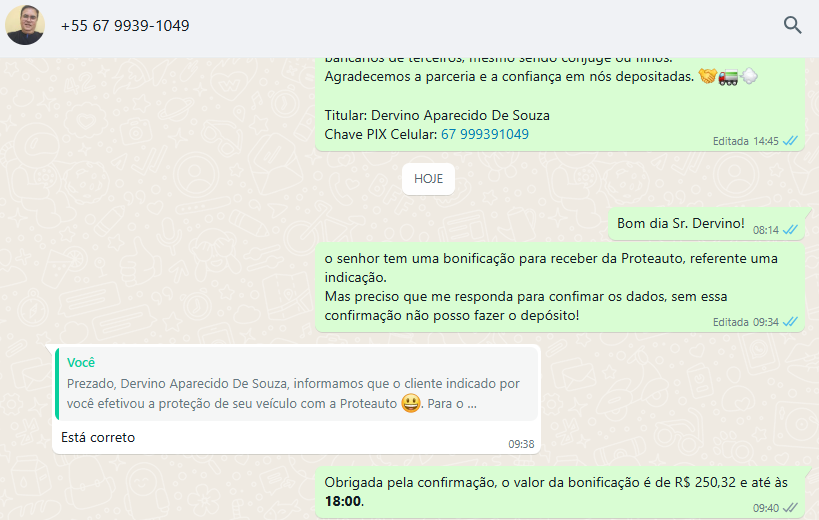Click the Editada 09:34 edited label
This screenshot has height=520, width=819.
coord(745,322)
